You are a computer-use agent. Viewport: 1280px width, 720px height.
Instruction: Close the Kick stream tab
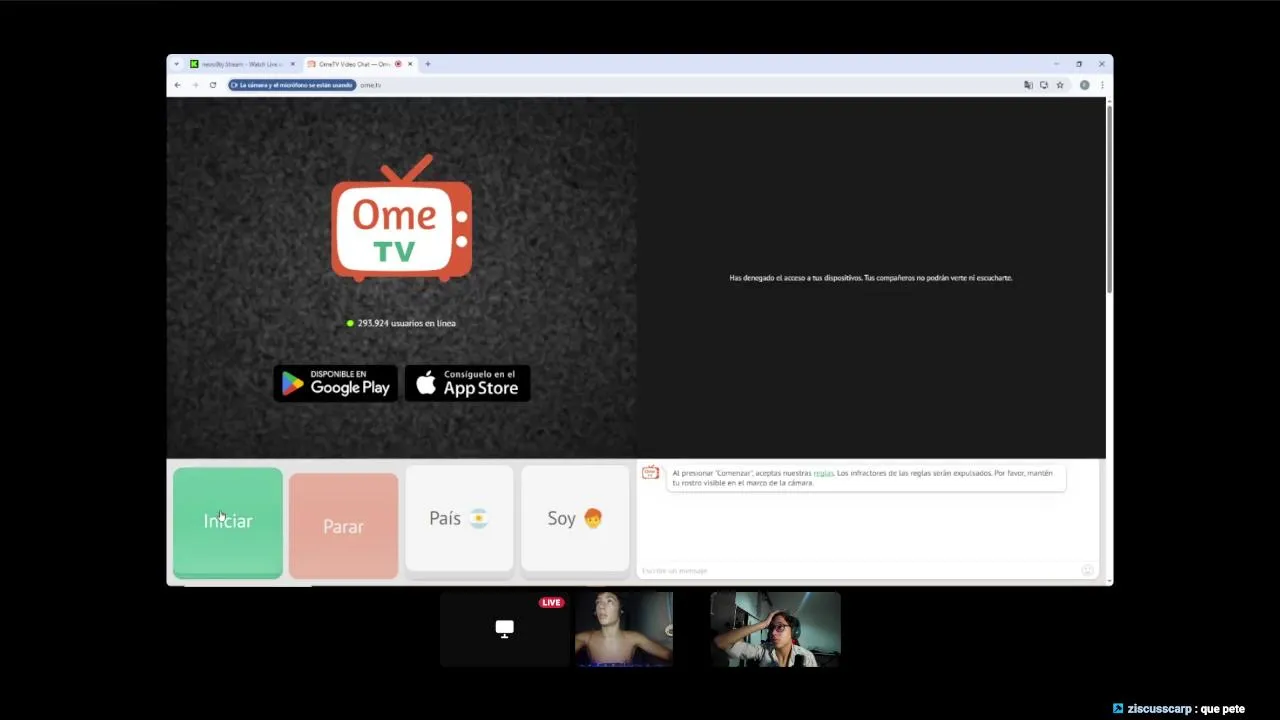click(x=292, y=64)
